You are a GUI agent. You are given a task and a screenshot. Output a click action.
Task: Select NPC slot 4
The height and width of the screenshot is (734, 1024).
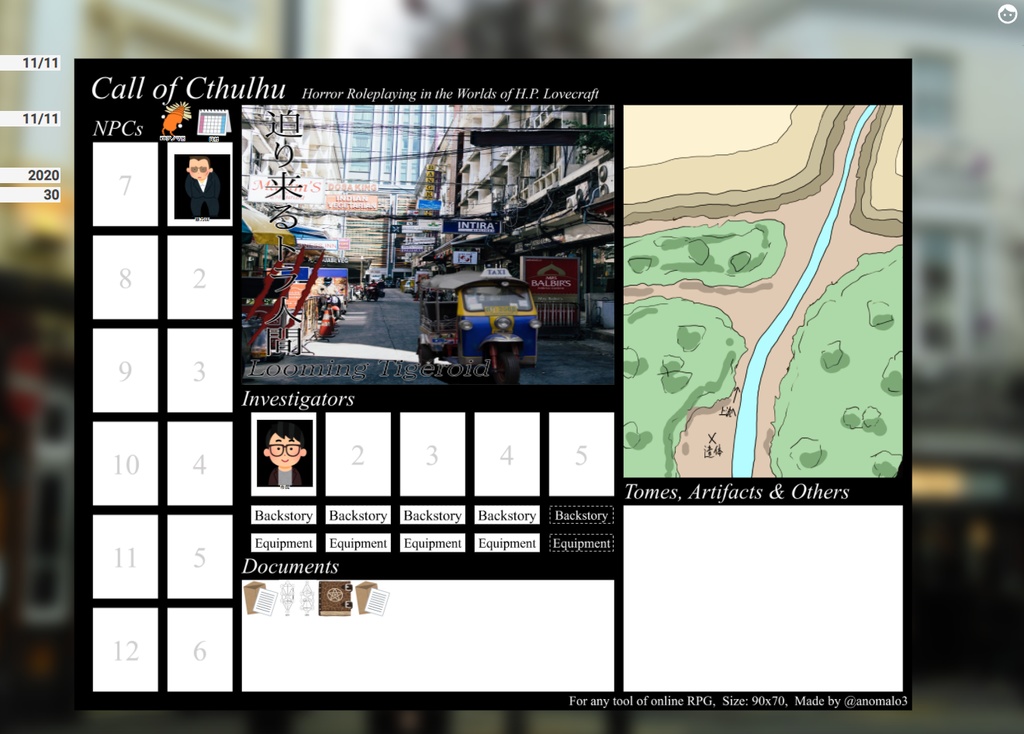(200, 464)
